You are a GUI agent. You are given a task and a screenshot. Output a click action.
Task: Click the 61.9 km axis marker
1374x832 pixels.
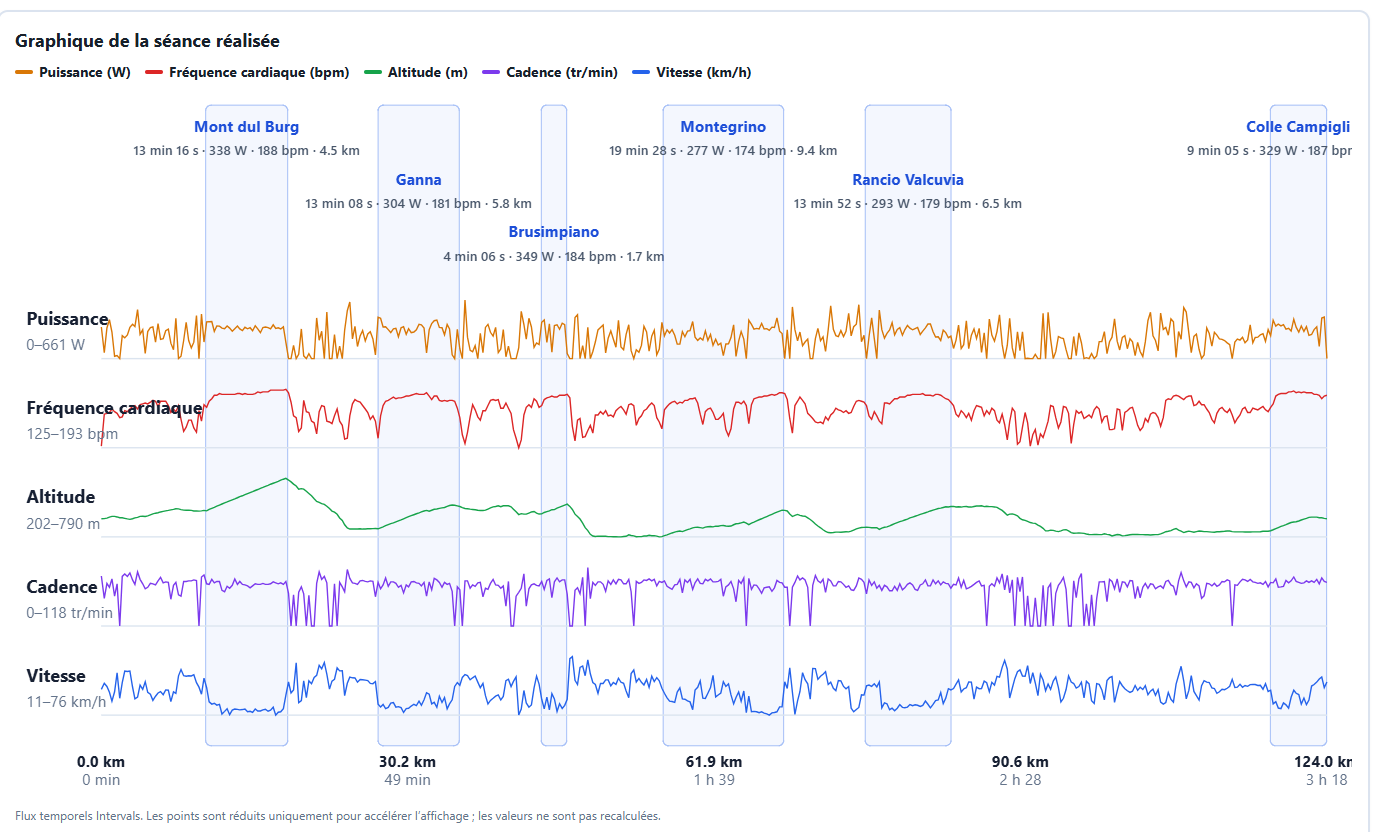pos(714,762)
